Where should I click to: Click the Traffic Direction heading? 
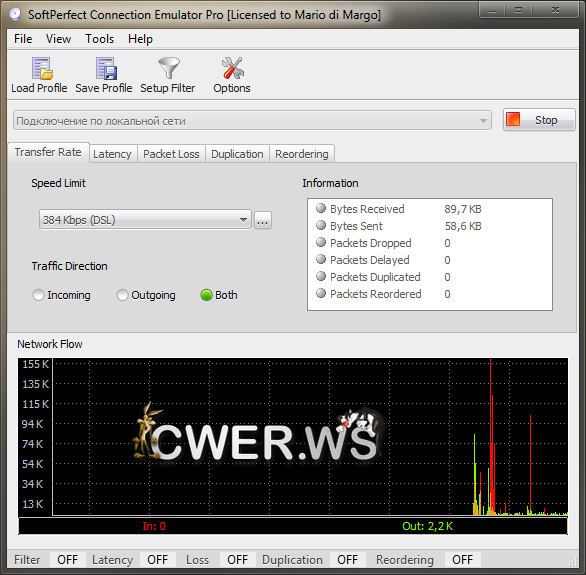tap(70, 266)
